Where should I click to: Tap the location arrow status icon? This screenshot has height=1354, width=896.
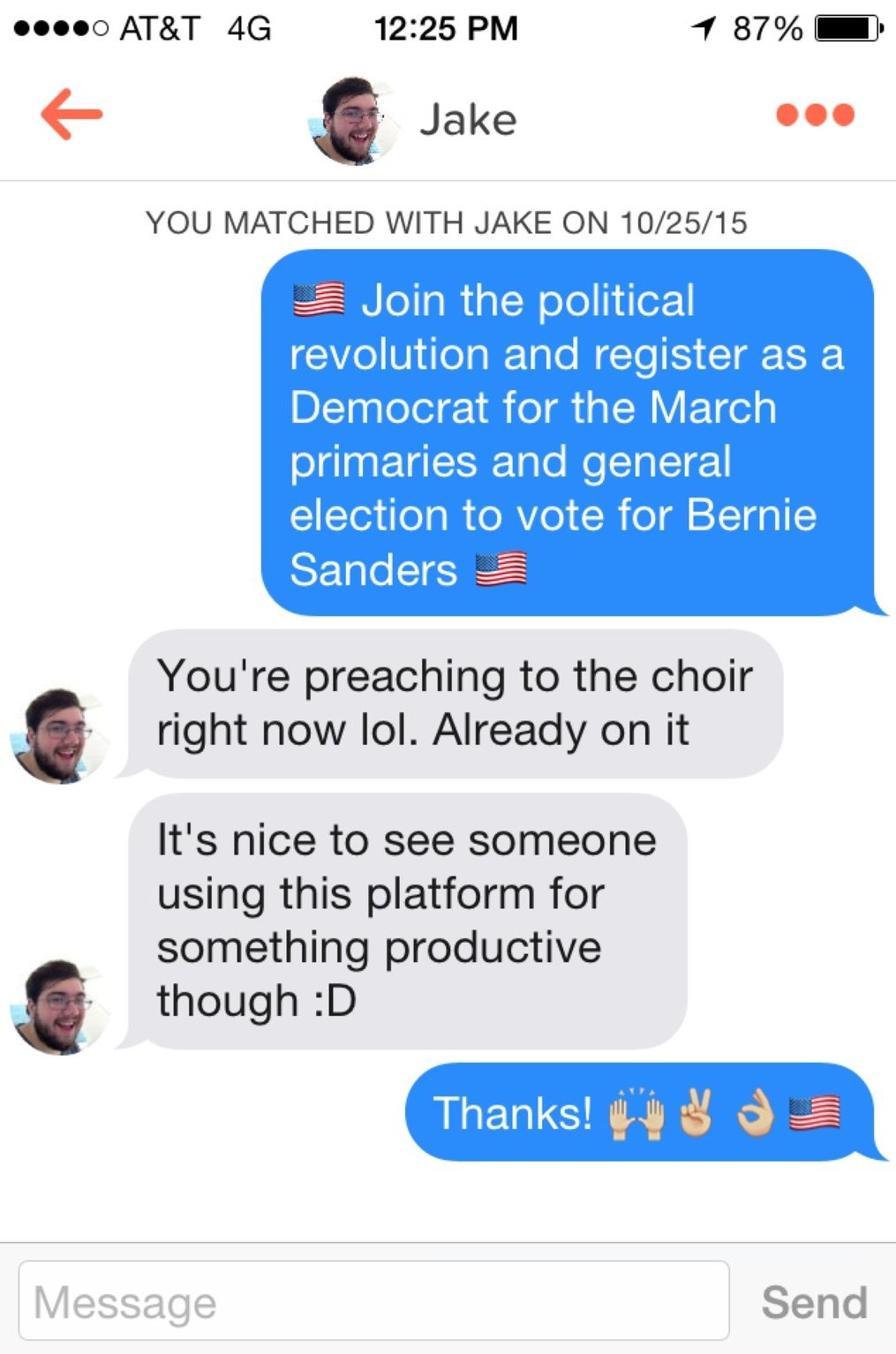tap(704, 28)
